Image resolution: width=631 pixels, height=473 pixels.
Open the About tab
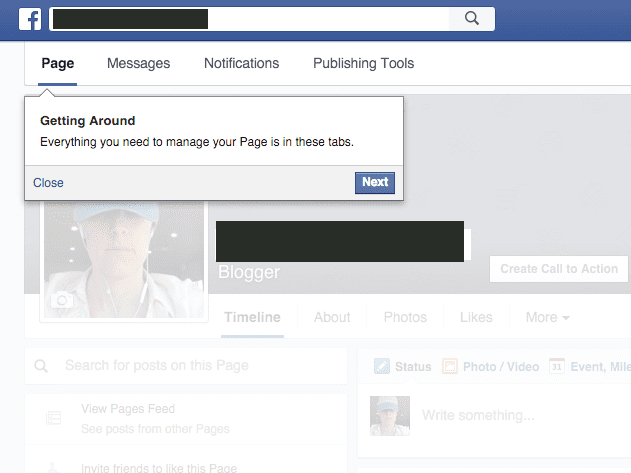click(332, 318)
